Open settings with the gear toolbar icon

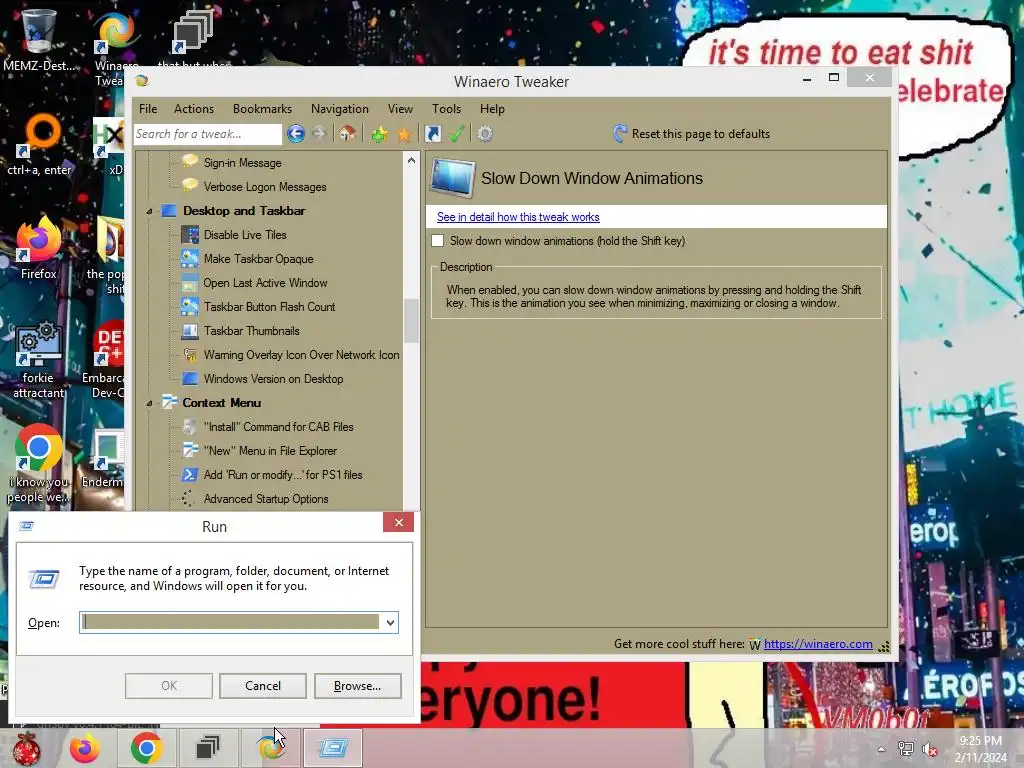pos(485,134)
